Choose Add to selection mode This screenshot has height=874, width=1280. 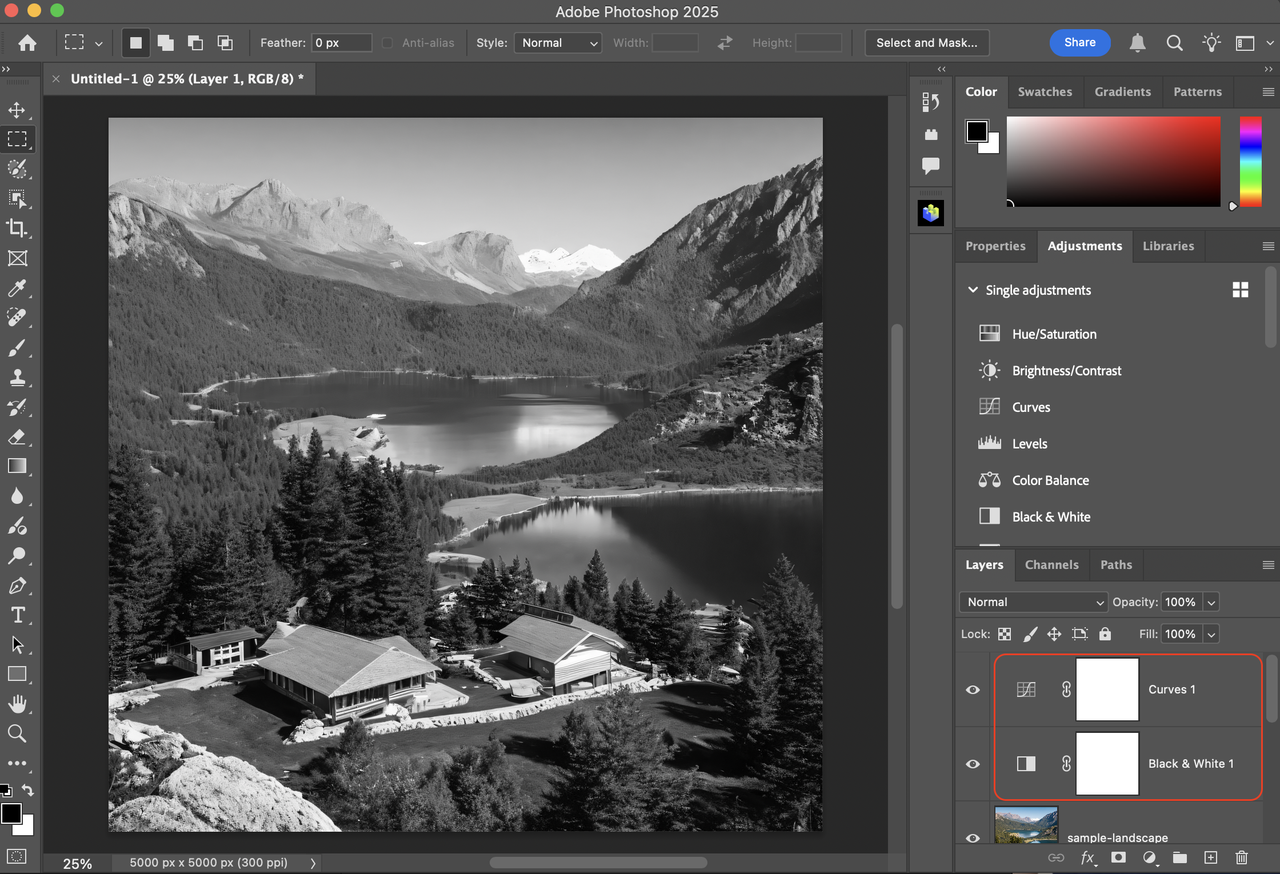tap(165, 43)
